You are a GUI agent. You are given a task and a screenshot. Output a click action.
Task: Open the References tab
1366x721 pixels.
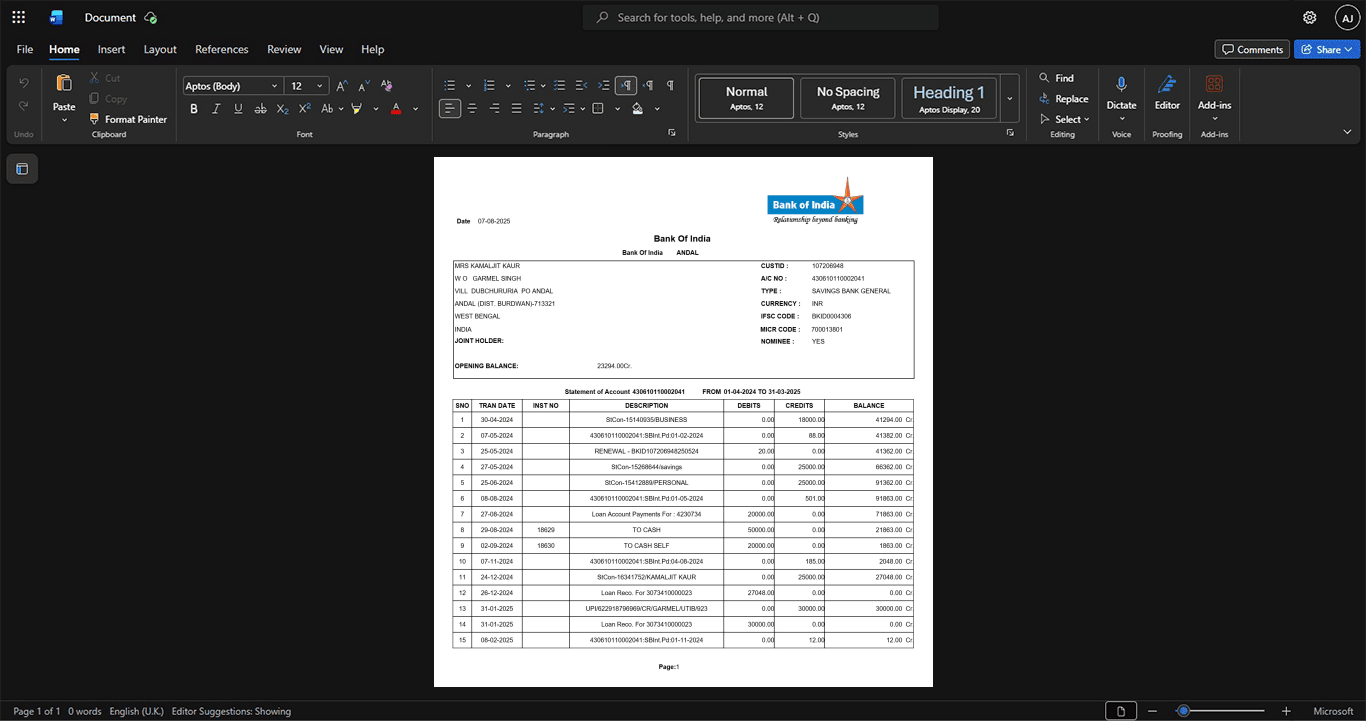click(x=221, y=49)
